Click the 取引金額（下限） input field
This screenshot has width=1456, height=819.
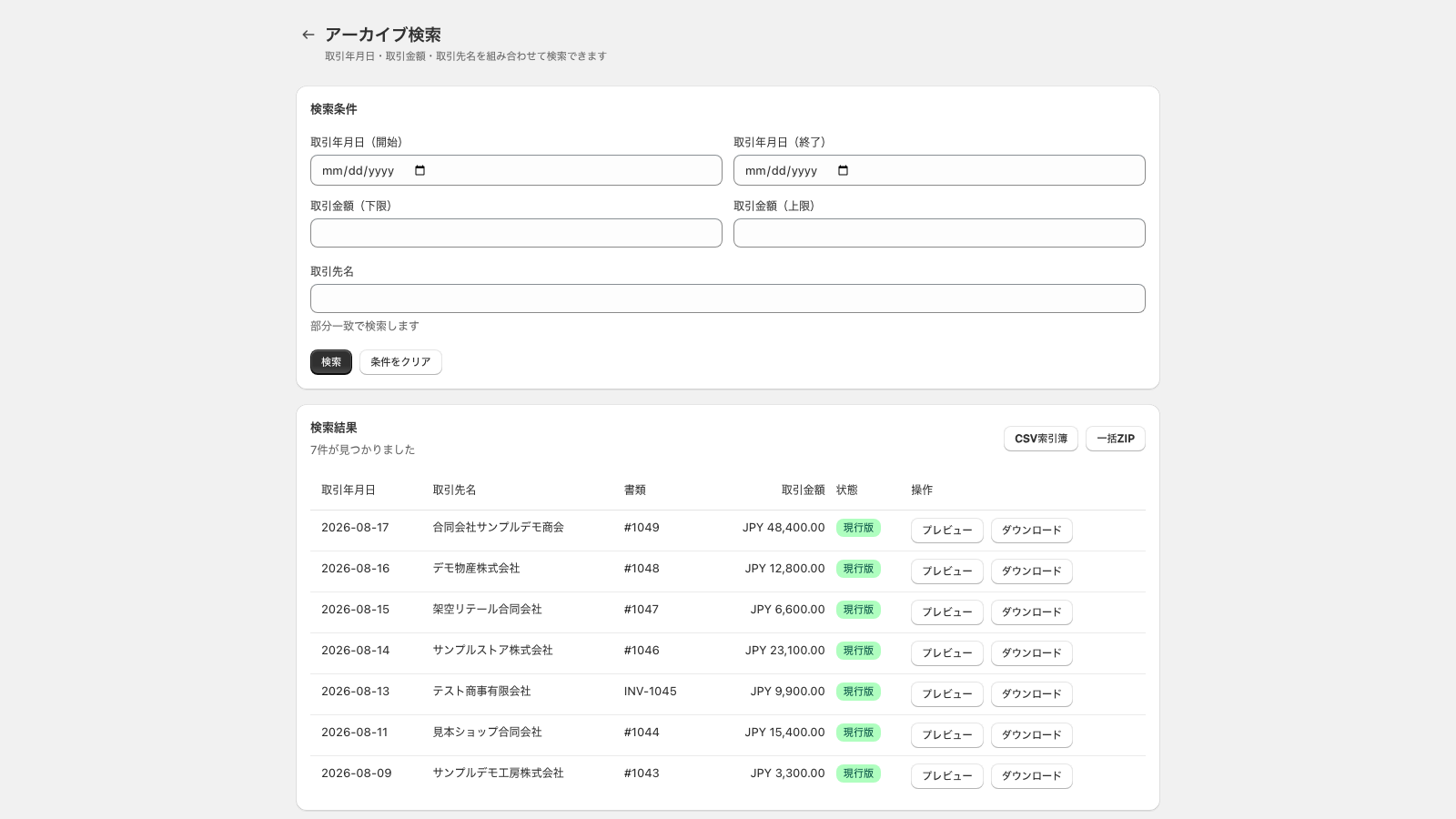point(516,233)
